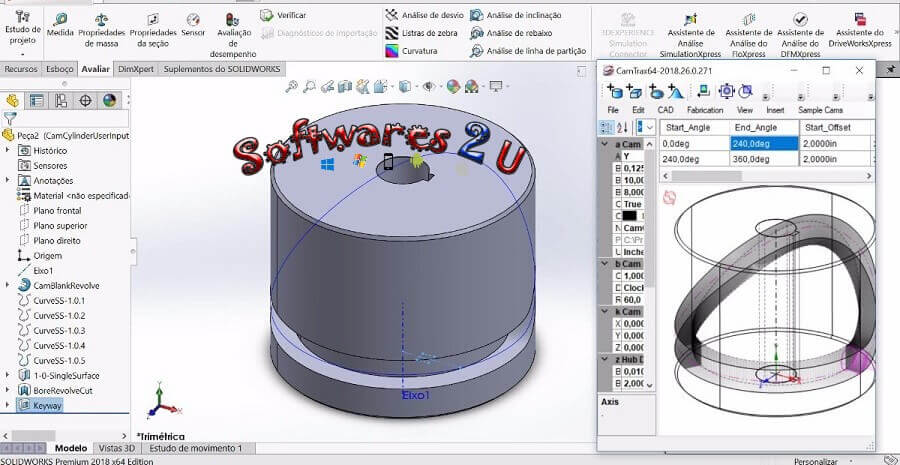Screen dimensions: 900x465
Task: Open Propriedades da seção tool
Action: (x=153, y=30)
